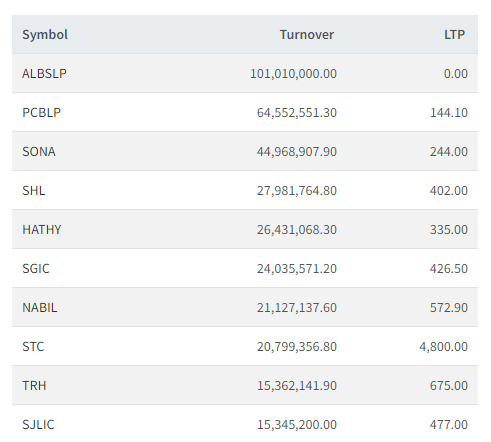Click turnover value 15,345,200.00
491x442 pixels.
coord(297,425)
